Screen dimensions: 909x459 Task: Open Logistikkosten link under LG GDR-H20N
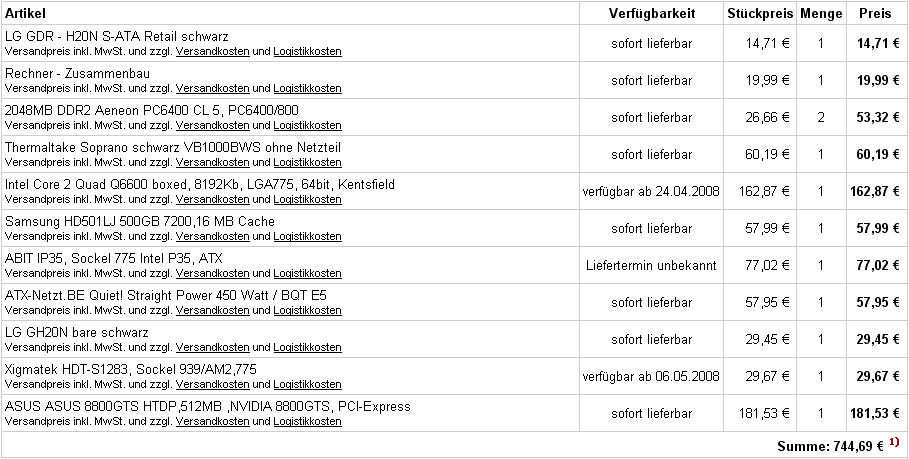[307, 52]
